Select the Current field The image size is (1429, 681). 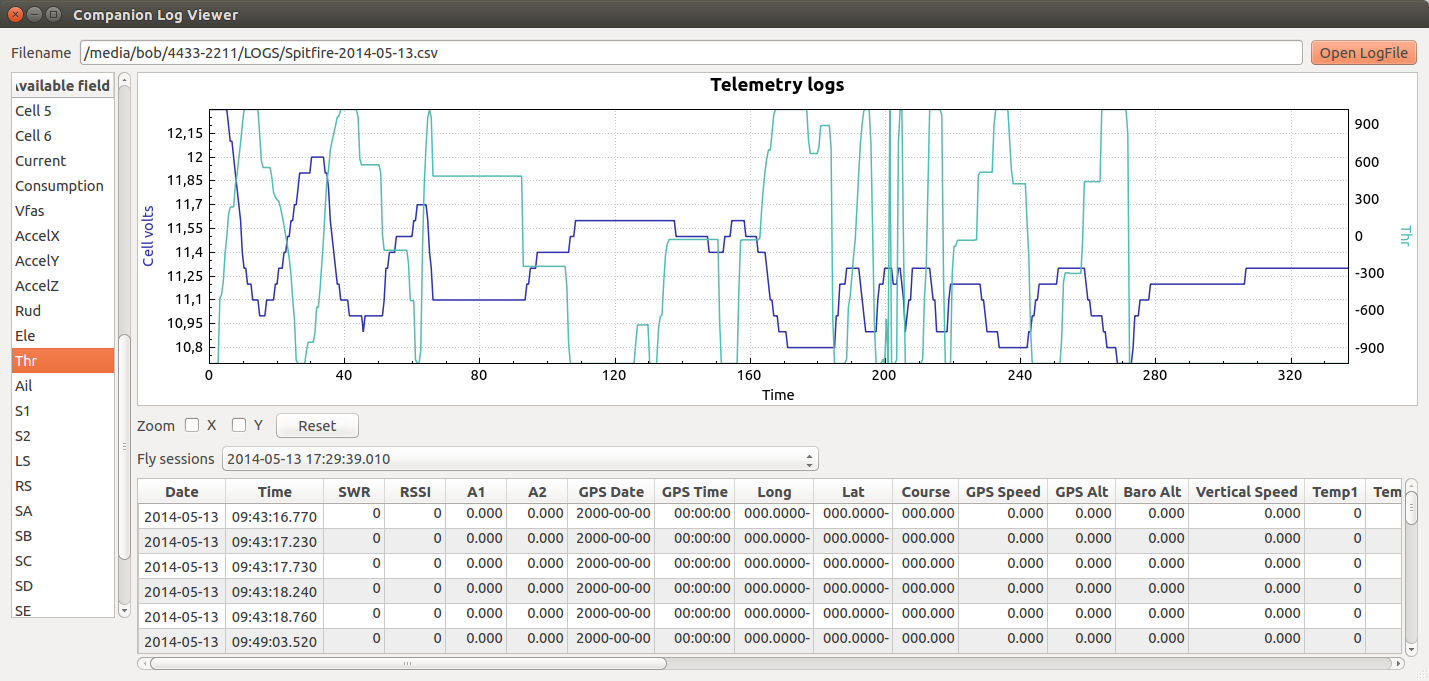[x=63, y=160]
